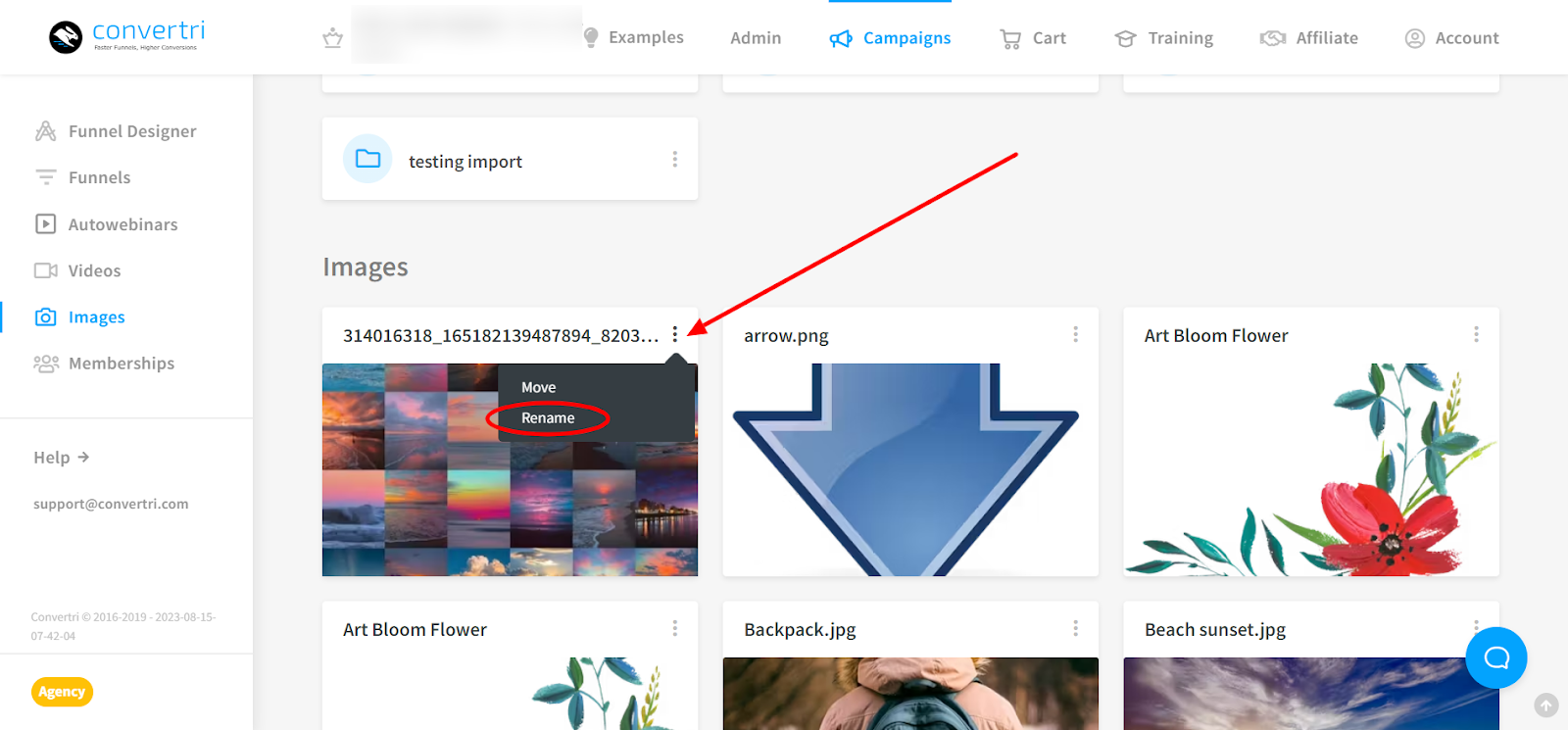Click the support@convertri.com email link
The width and height of the screenshot is (1568, 730).
coord(111,504)
